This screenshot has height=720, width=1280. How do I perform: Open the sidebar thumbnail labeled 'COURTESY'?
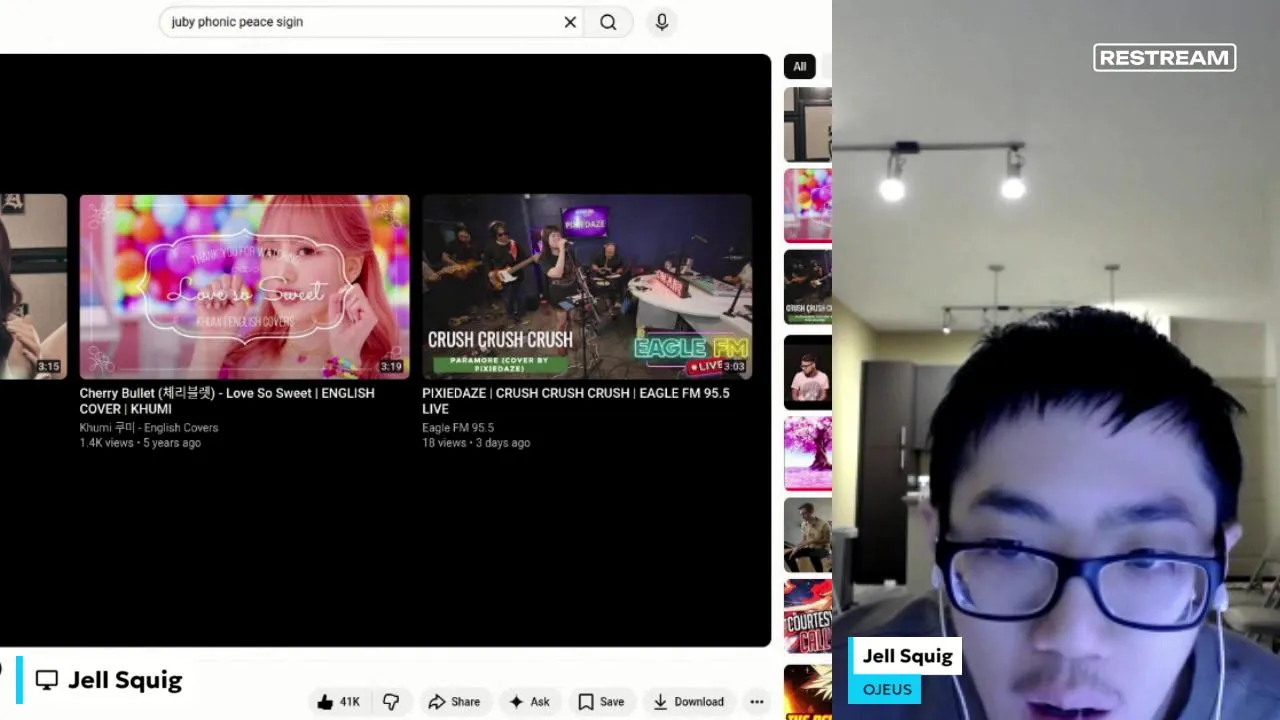(808, 618)
